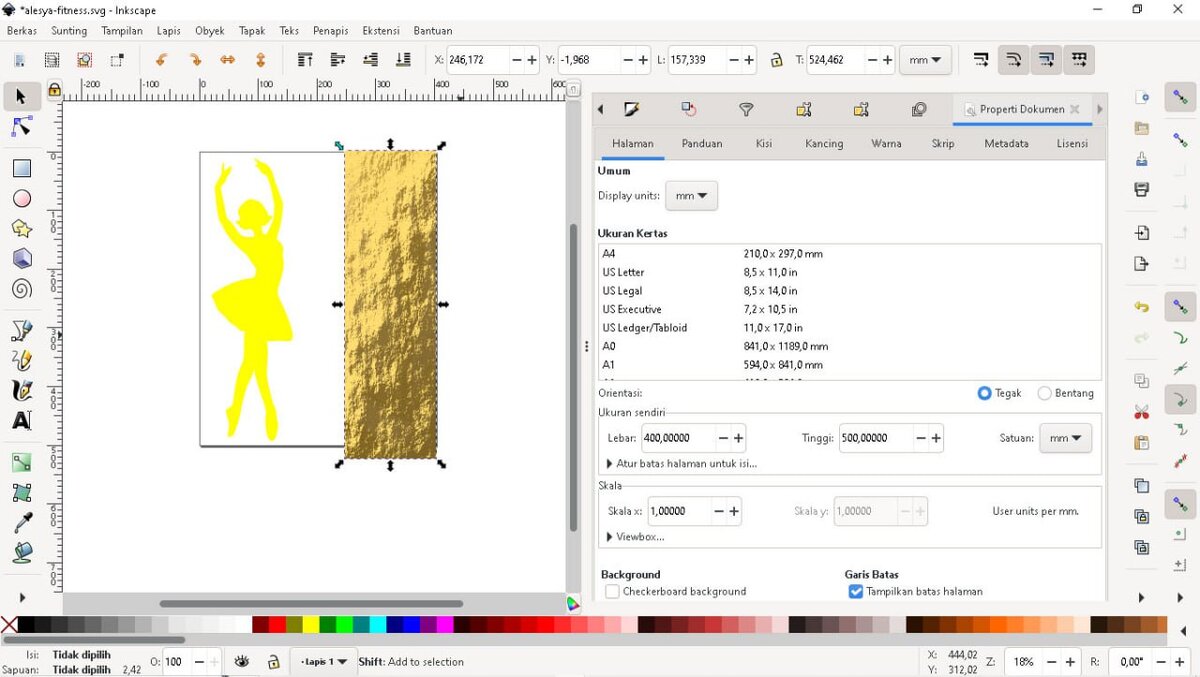Close the Properti Dokumen panel tab
The image size is (1200, 677).
1075,109
